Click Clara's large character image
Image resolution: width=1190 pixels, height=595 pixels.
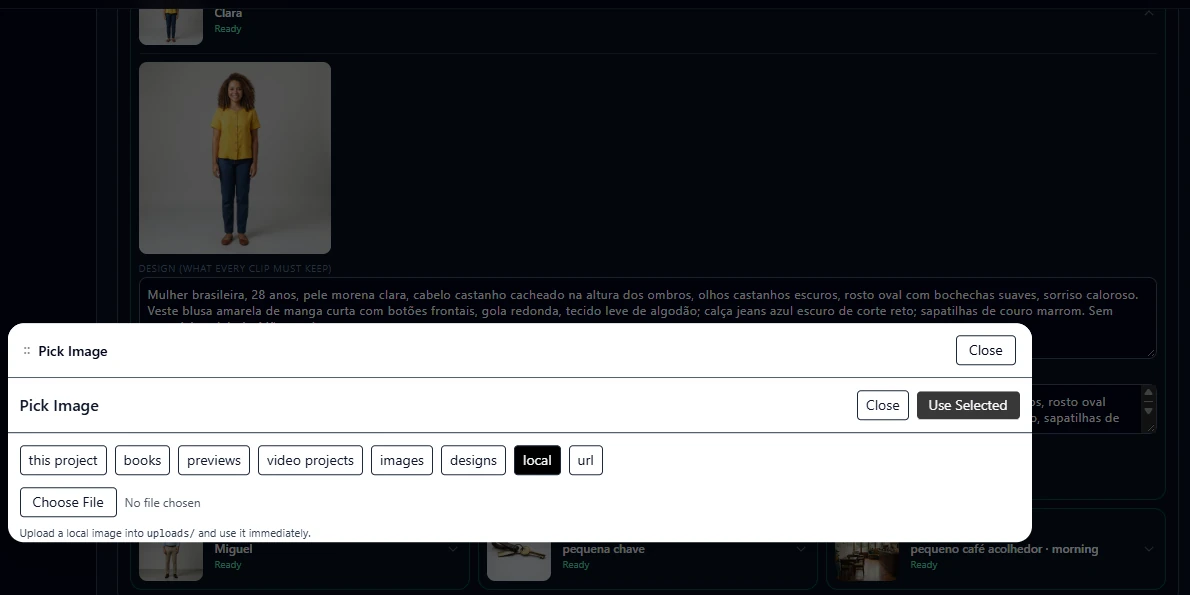point(235,158)
